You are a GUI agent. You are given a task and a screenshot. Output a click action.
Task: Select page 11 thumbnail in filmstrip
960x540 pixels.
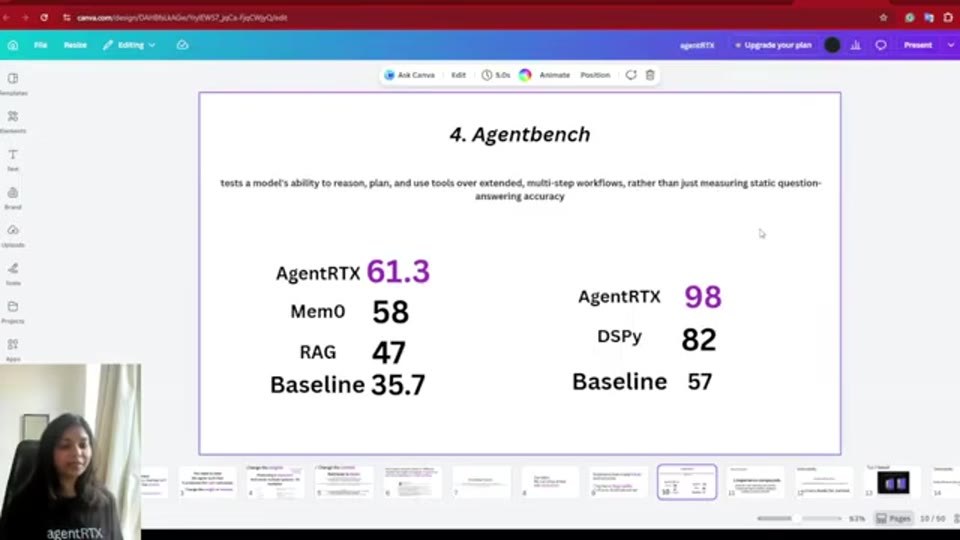[x=756, y=482]
